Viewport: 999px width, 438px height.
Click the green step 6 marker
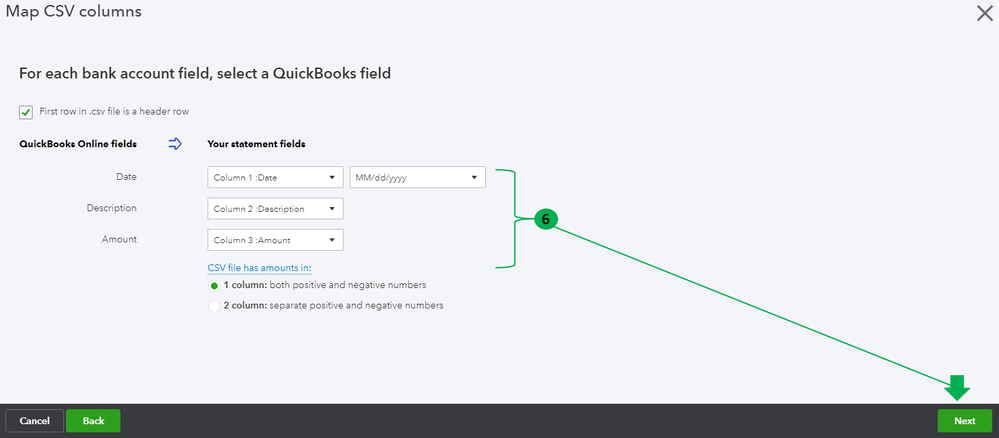(545, 218)
